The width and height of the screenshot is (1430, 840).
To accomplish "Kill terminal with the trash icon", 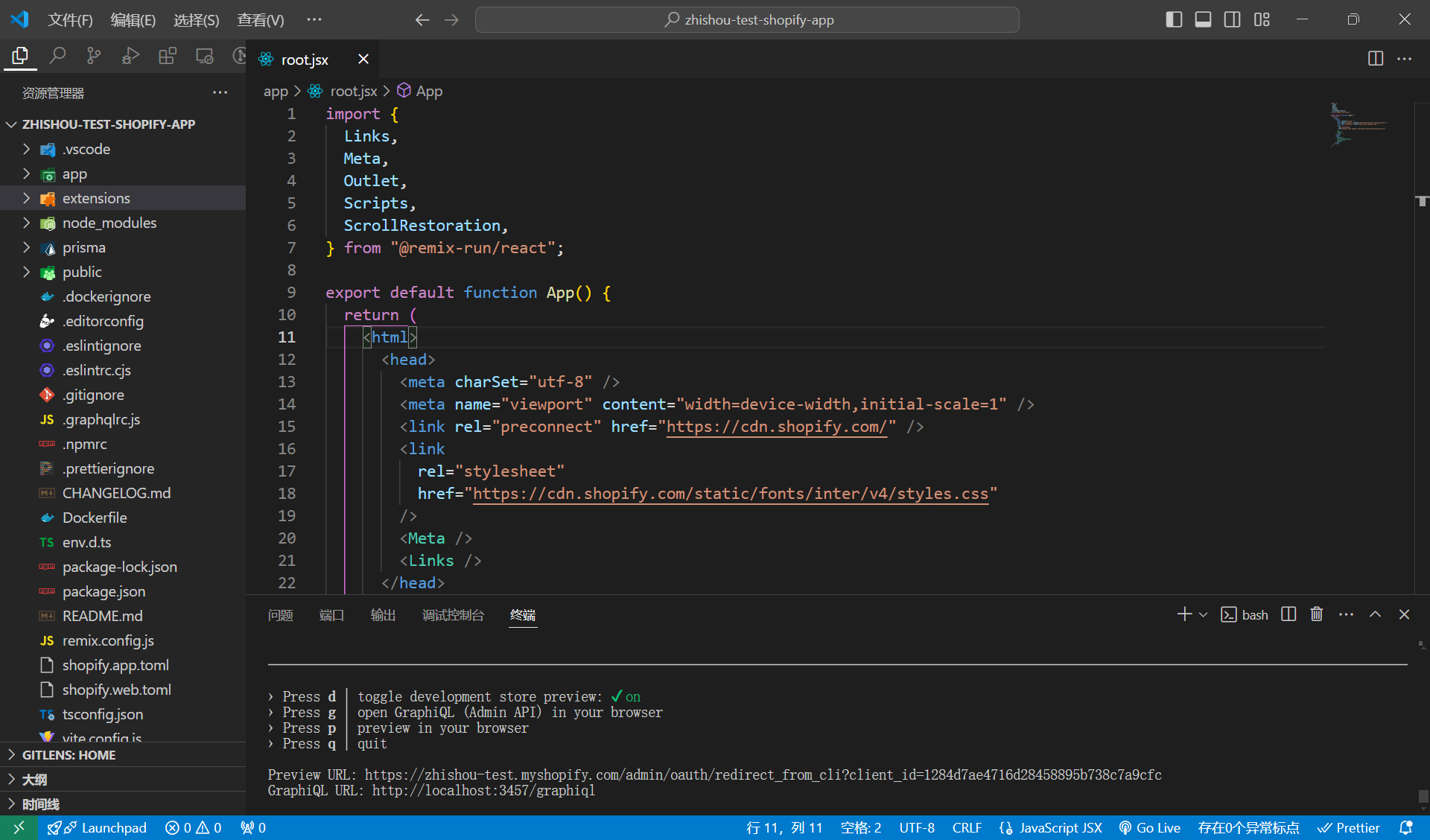I will [1317, 614].
